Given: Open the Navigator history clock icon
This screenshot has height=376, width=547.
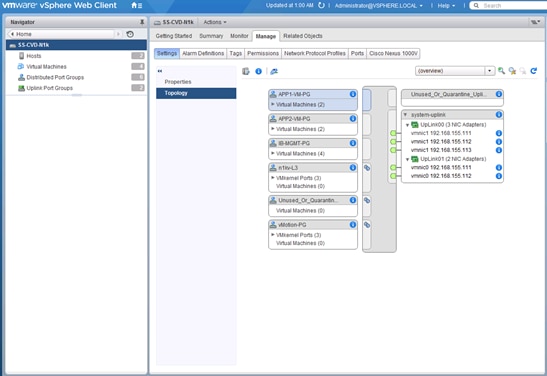Looking at the screenshot, I should pos(130,34).
